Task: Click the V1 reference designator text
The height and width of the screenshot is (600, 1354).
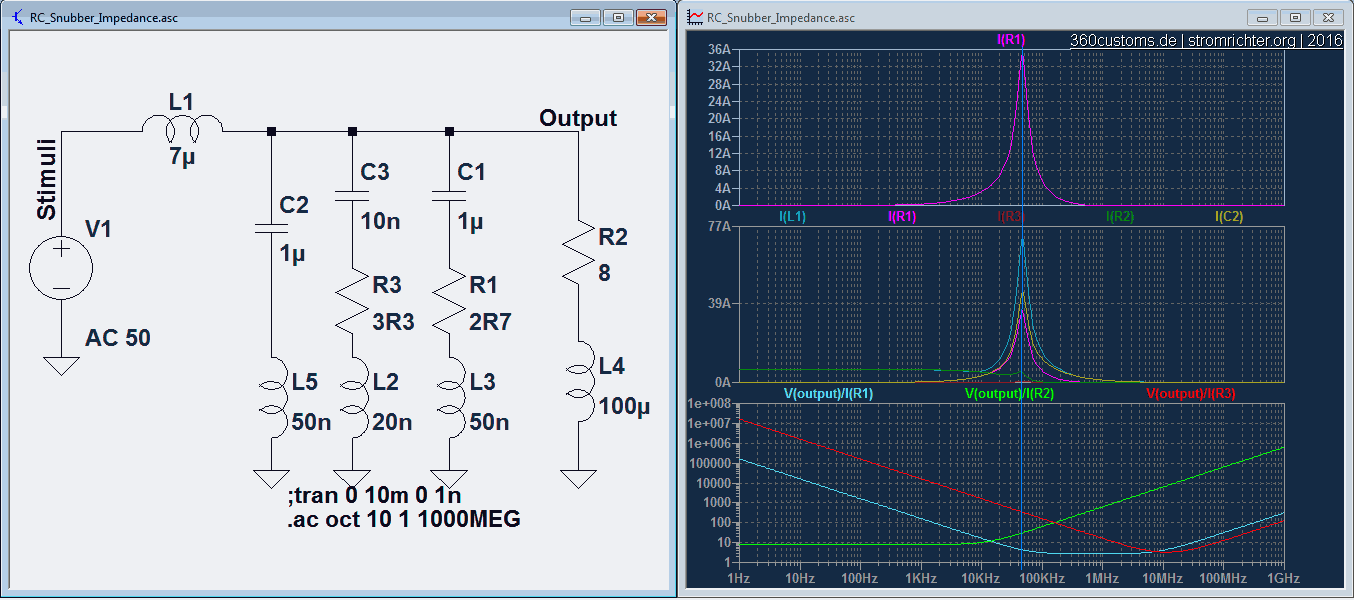Action: pyautogui.click(x=99, y=230)
